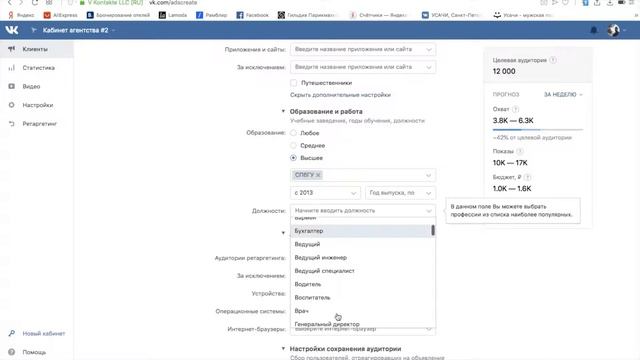Click the Lamoda bookmark icon
The width and height of the screenshot is (640, 360).
point(162,15)
